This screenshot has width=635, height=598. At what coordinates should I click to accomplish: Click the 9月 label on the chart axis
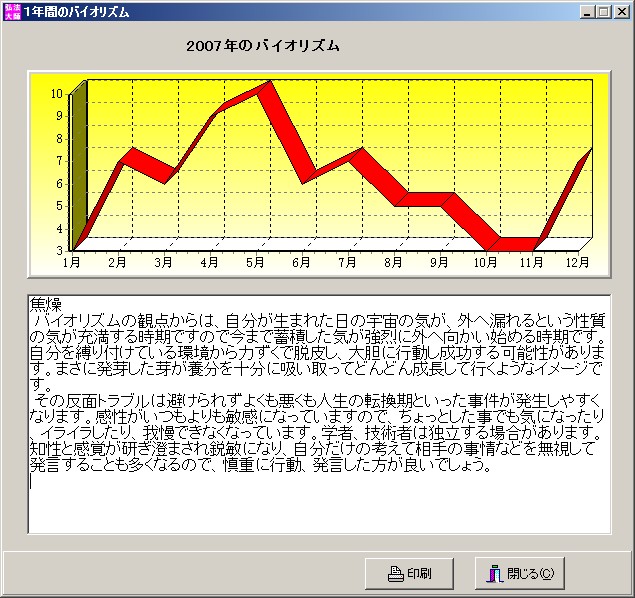[x=439, y=262]
